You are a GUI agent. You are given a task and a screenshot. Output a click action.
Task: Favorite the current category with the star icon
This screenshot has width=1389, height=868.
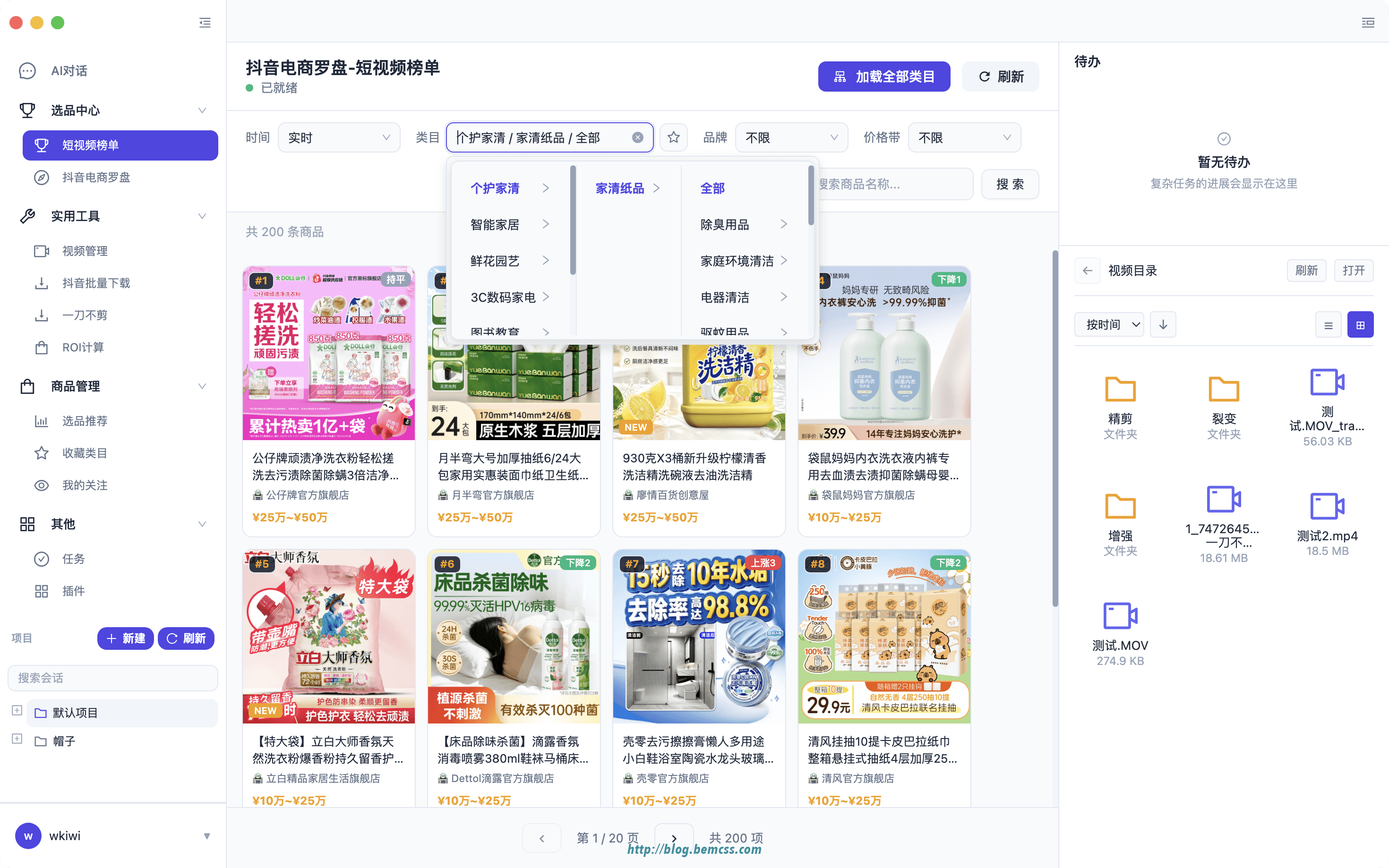[674, 137]
